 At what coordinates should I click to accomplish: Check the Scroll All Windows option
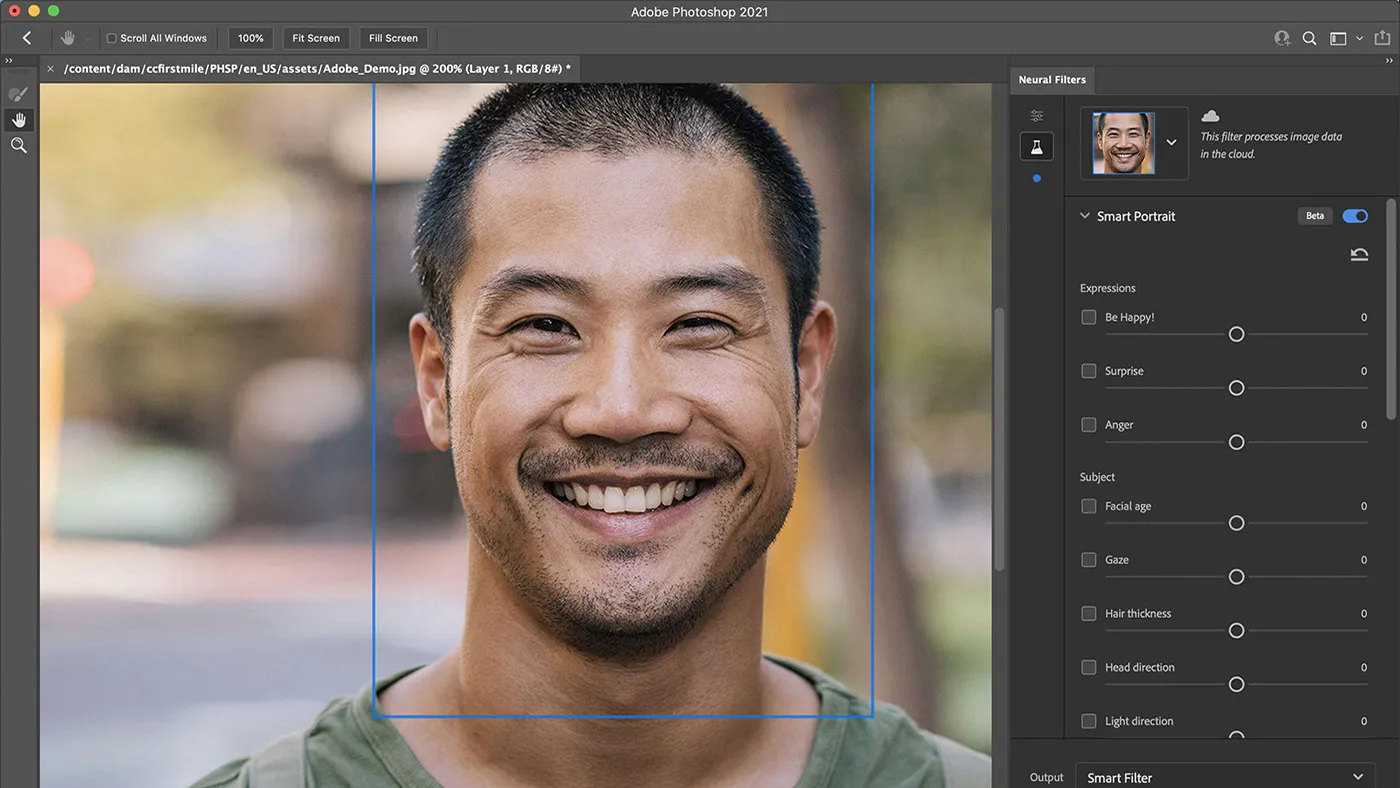111,38
